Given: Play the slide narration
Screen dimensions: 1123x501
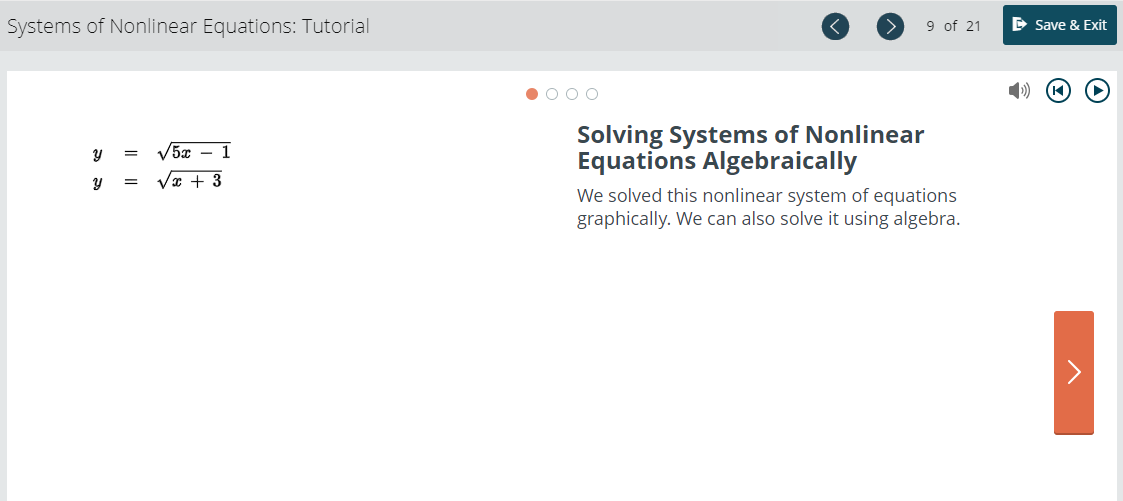Looking at the screenshot, I should 1097,91.
